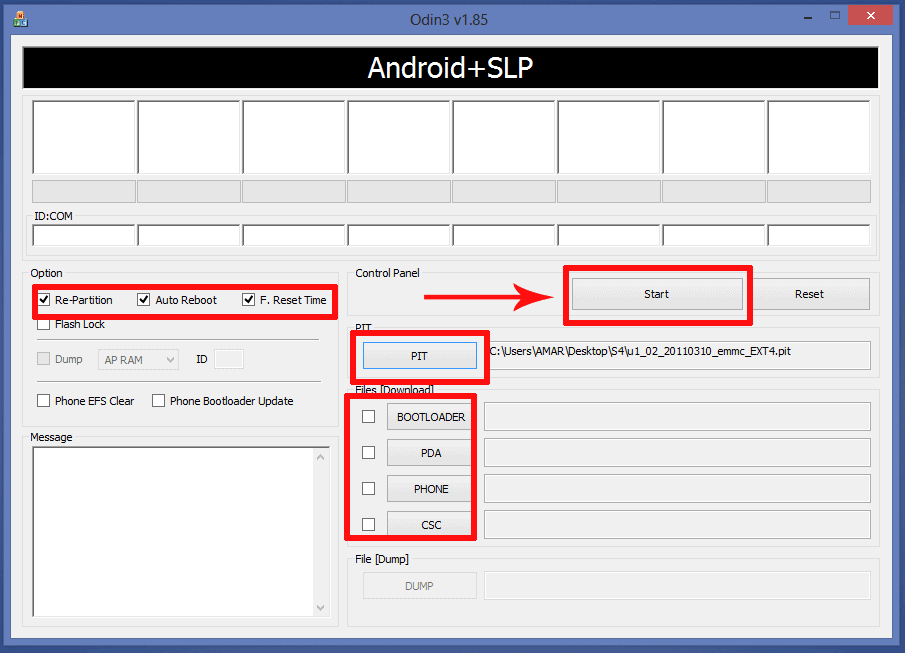Tick the checkbox beside PDA

[368, 453]
